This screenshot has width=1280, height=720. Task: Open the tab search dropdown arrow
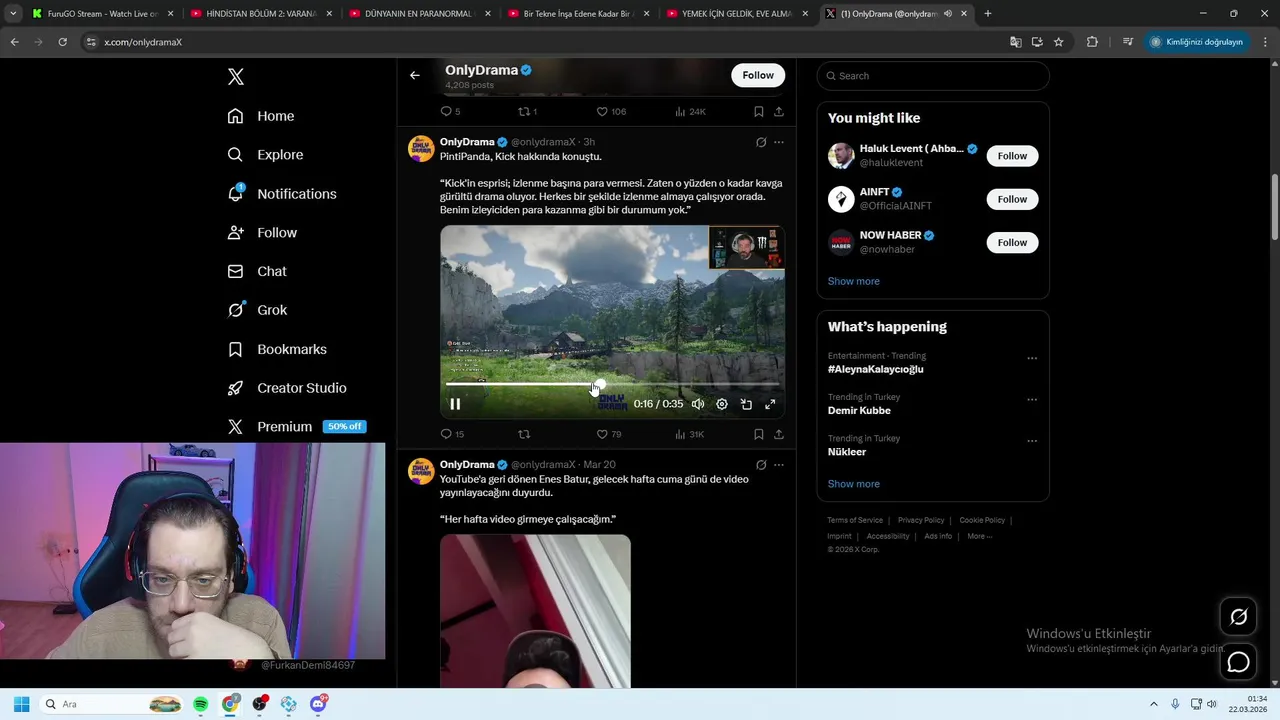[x=13, y=14]
